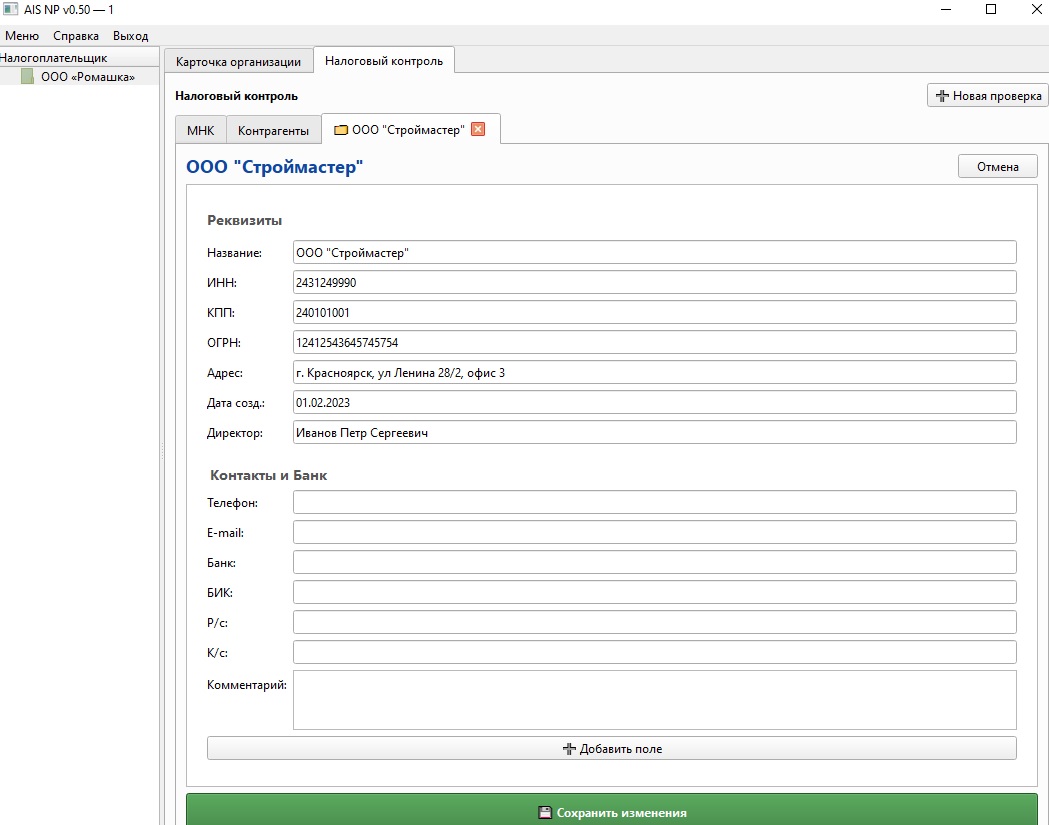Focus the Р/с input field
This screenshot has height=825, width=1049.
click(x=654, y=622)
